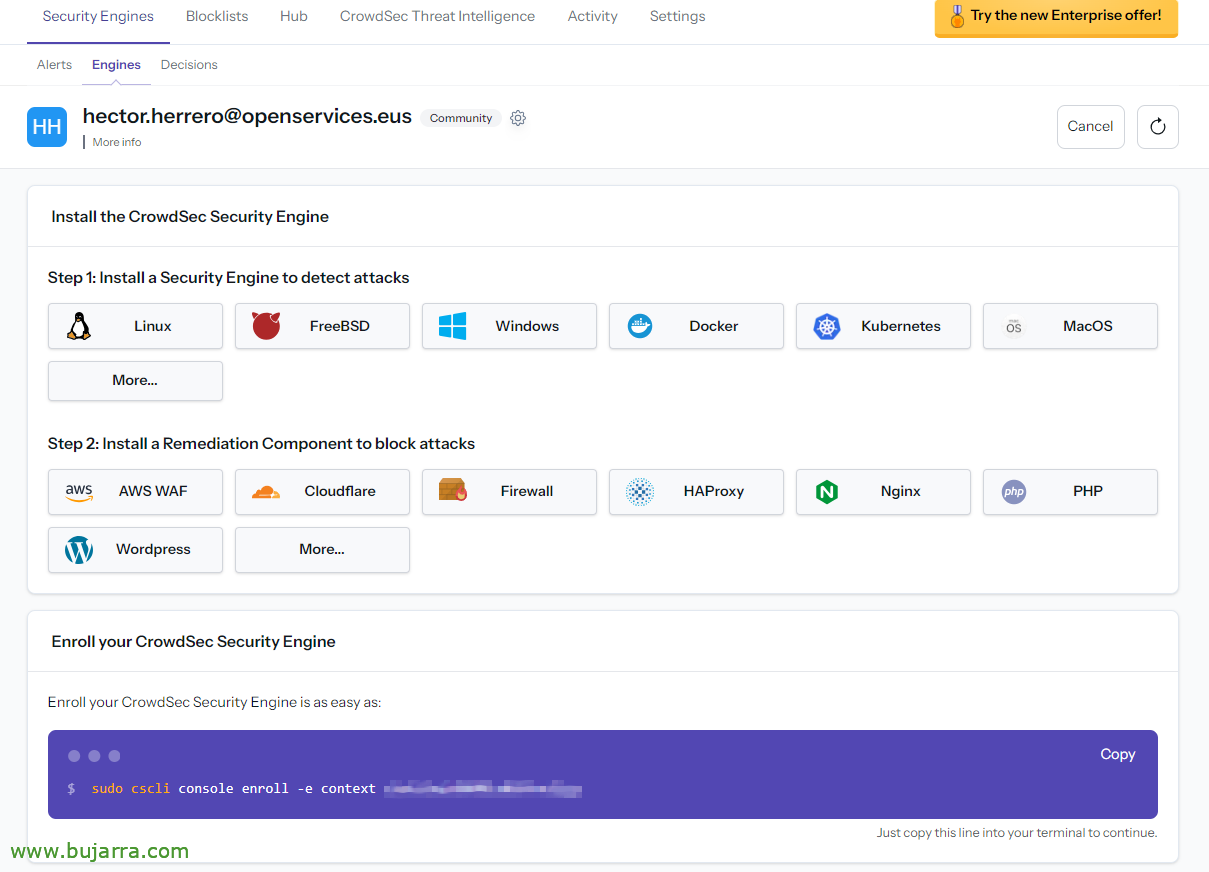Click the Step 2 instruction heading

[261, 443]
